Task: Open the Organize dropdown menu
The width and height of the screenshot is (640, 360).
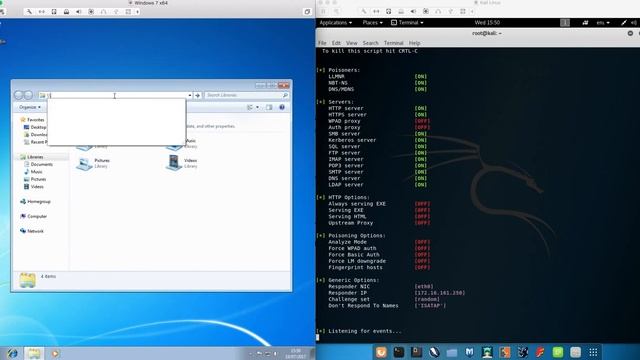Action: coord(30,107)
